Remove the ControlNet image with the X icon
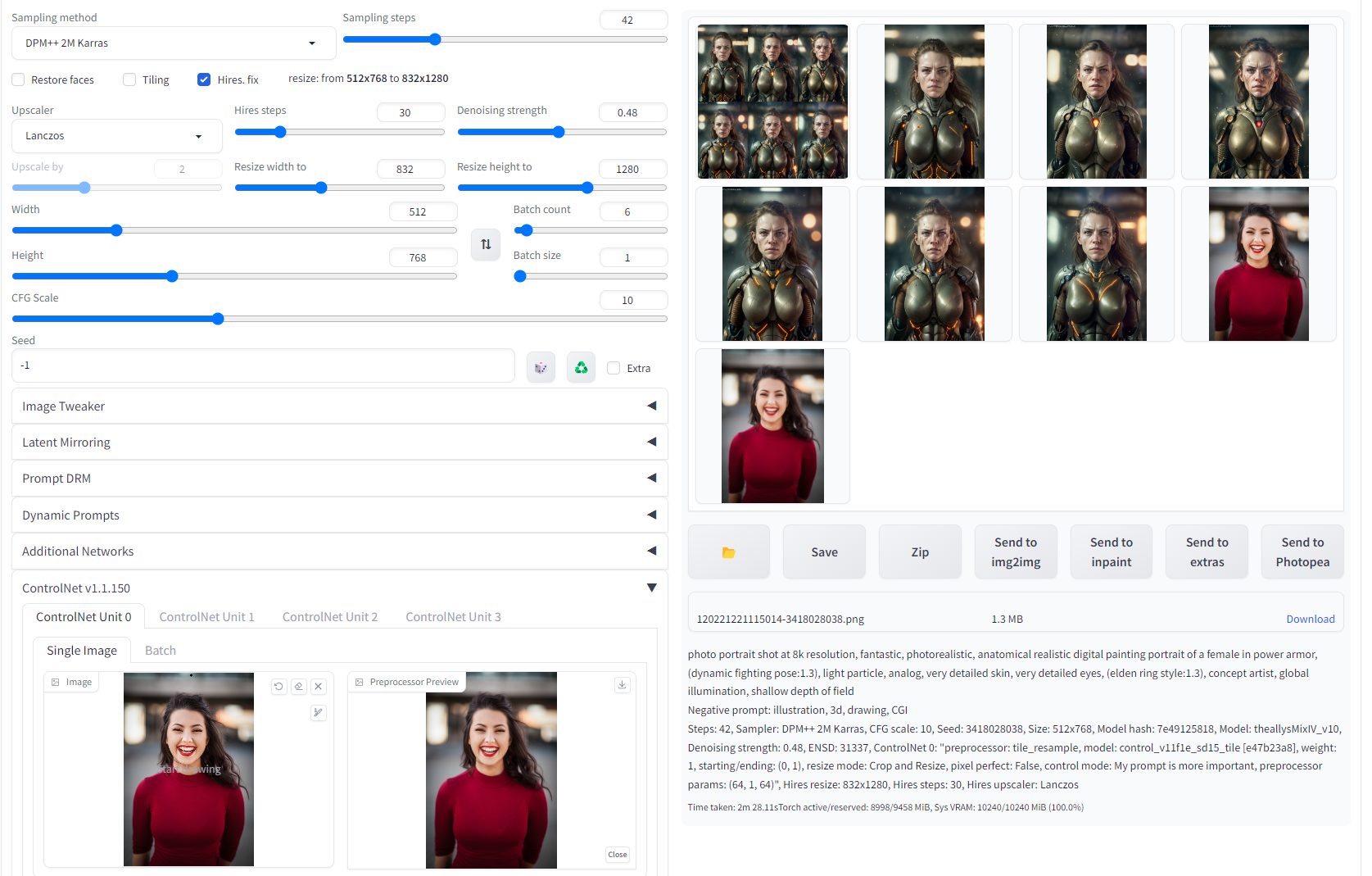The width and height of the screenshot is (1372, 876). click(x=319, y=687)
